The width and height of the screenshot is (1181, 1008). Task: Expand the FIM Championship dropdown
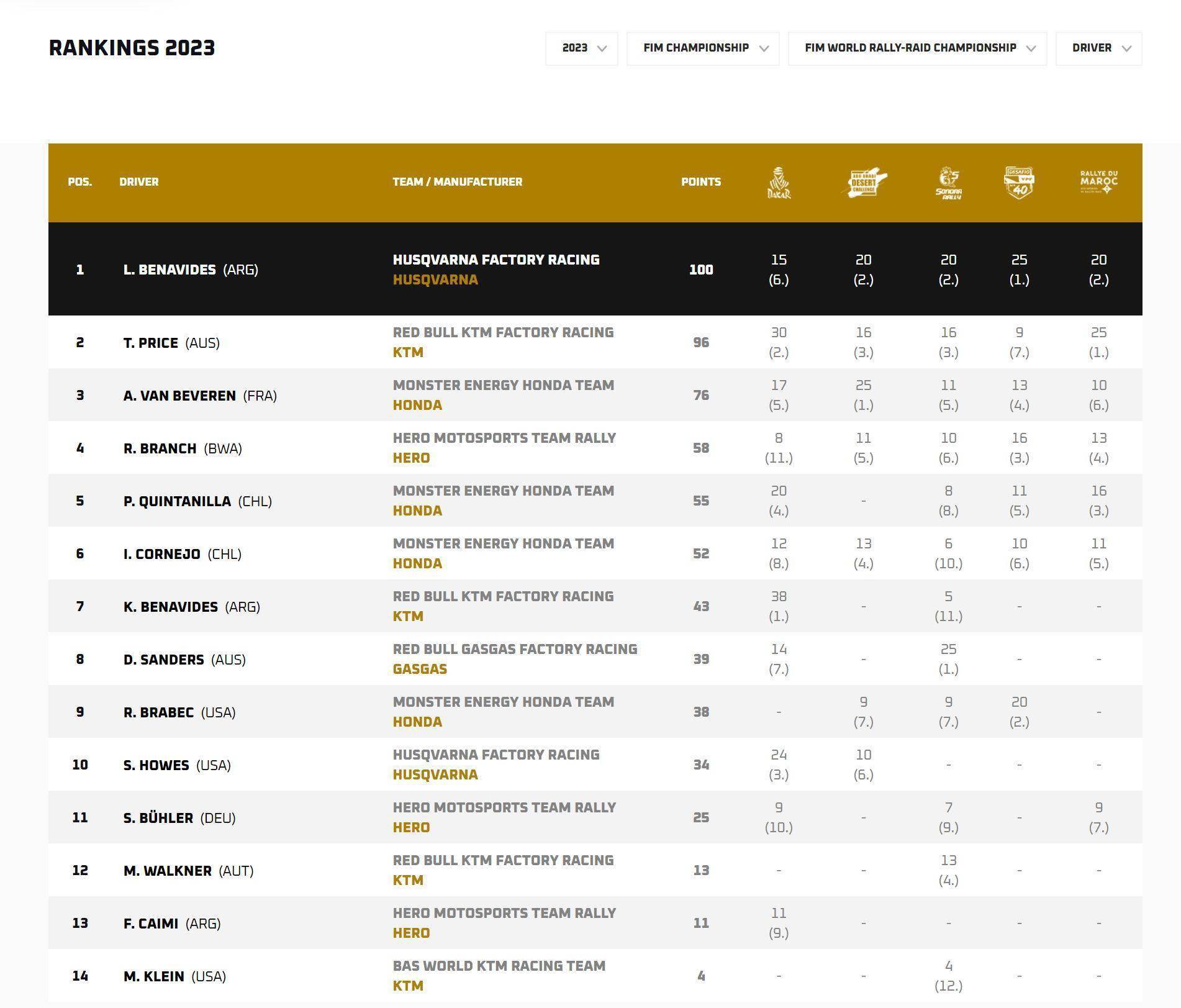pyautogui.click(x=702, y=48)
